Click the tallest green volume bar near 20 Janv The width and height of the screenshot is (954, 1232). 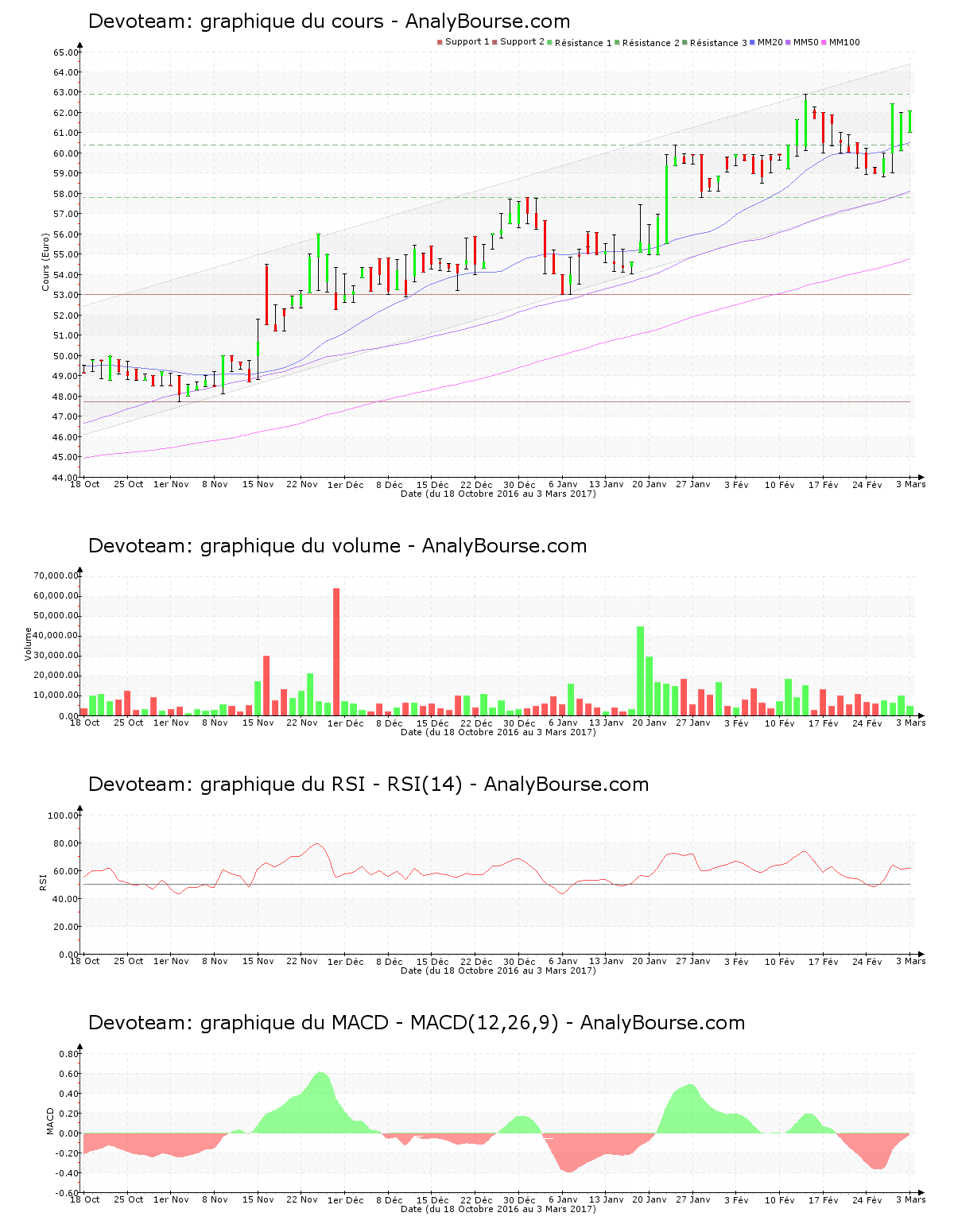641,671
